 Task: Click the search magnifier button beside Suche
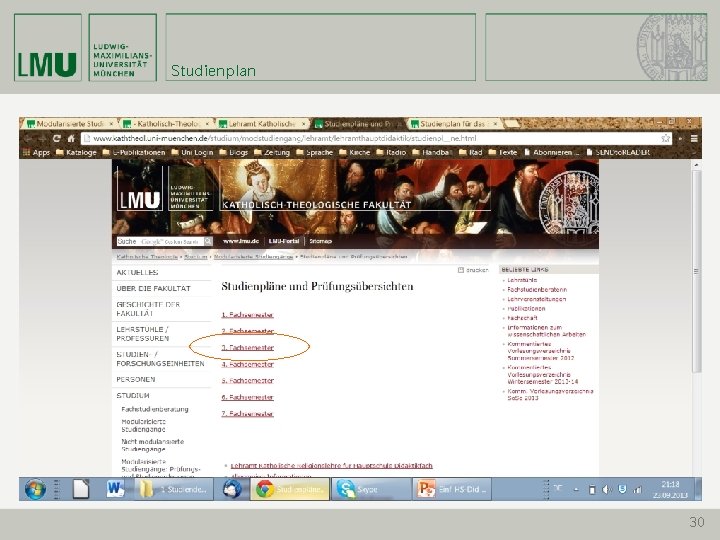point(208,242)
